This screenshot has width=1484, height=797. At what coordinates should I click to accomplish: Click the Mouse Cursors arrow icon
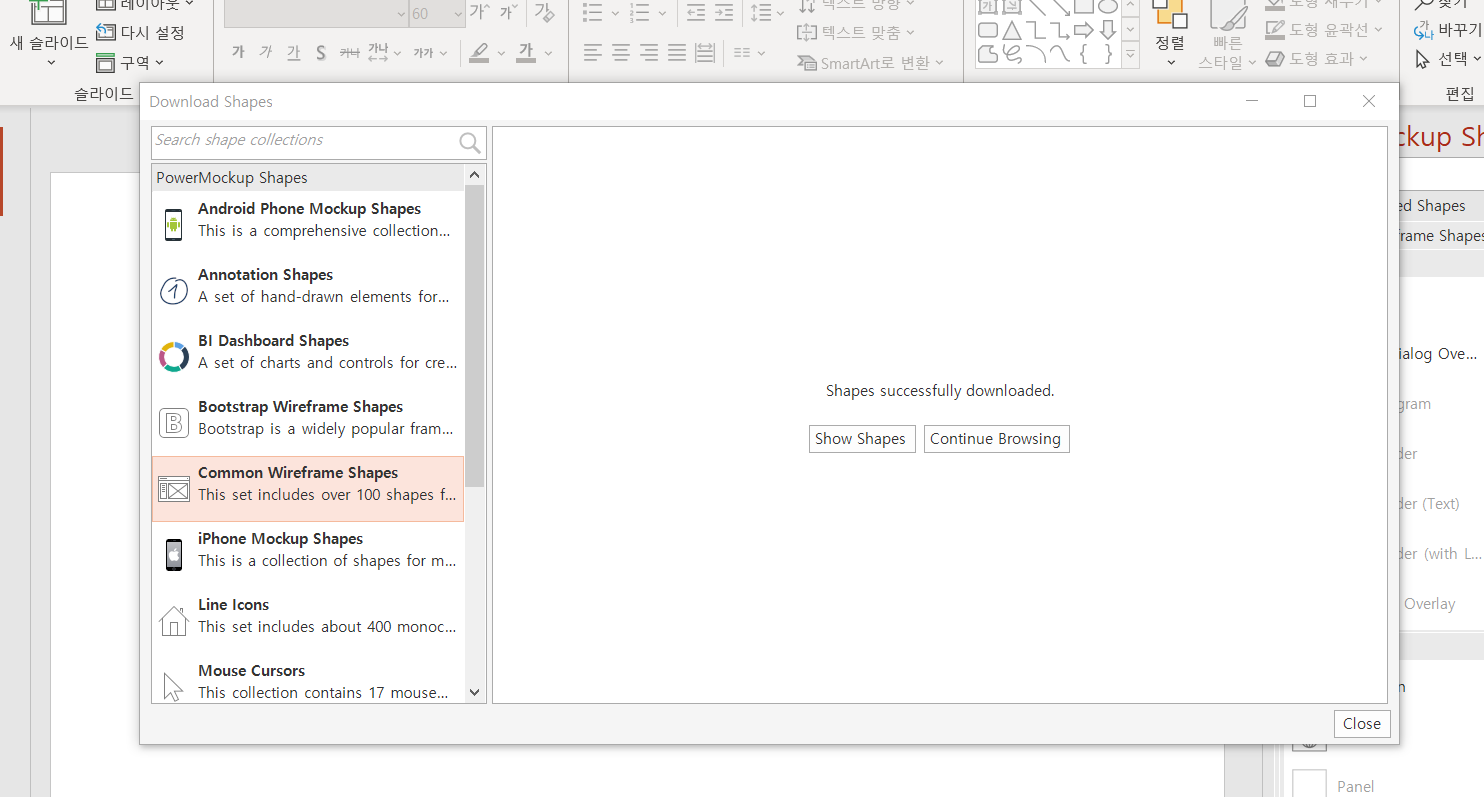(x=173, y=687)
